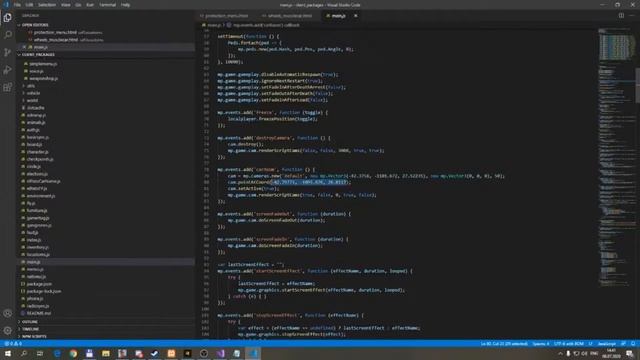Open the View menu
This screenshot has width=640, height=360.
tap(65, 5)
